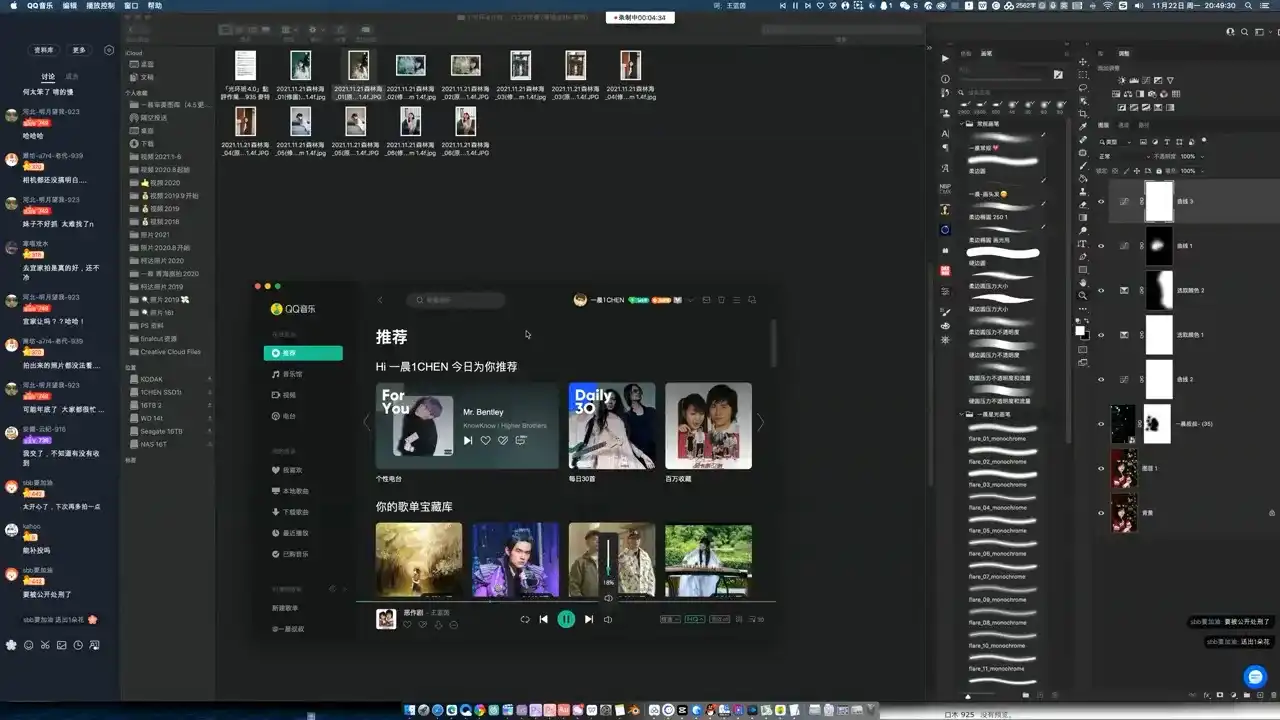The image size is (1280, 720).
Task: Show next recommendations with right chevron arrow
Action: click(760, 423)
